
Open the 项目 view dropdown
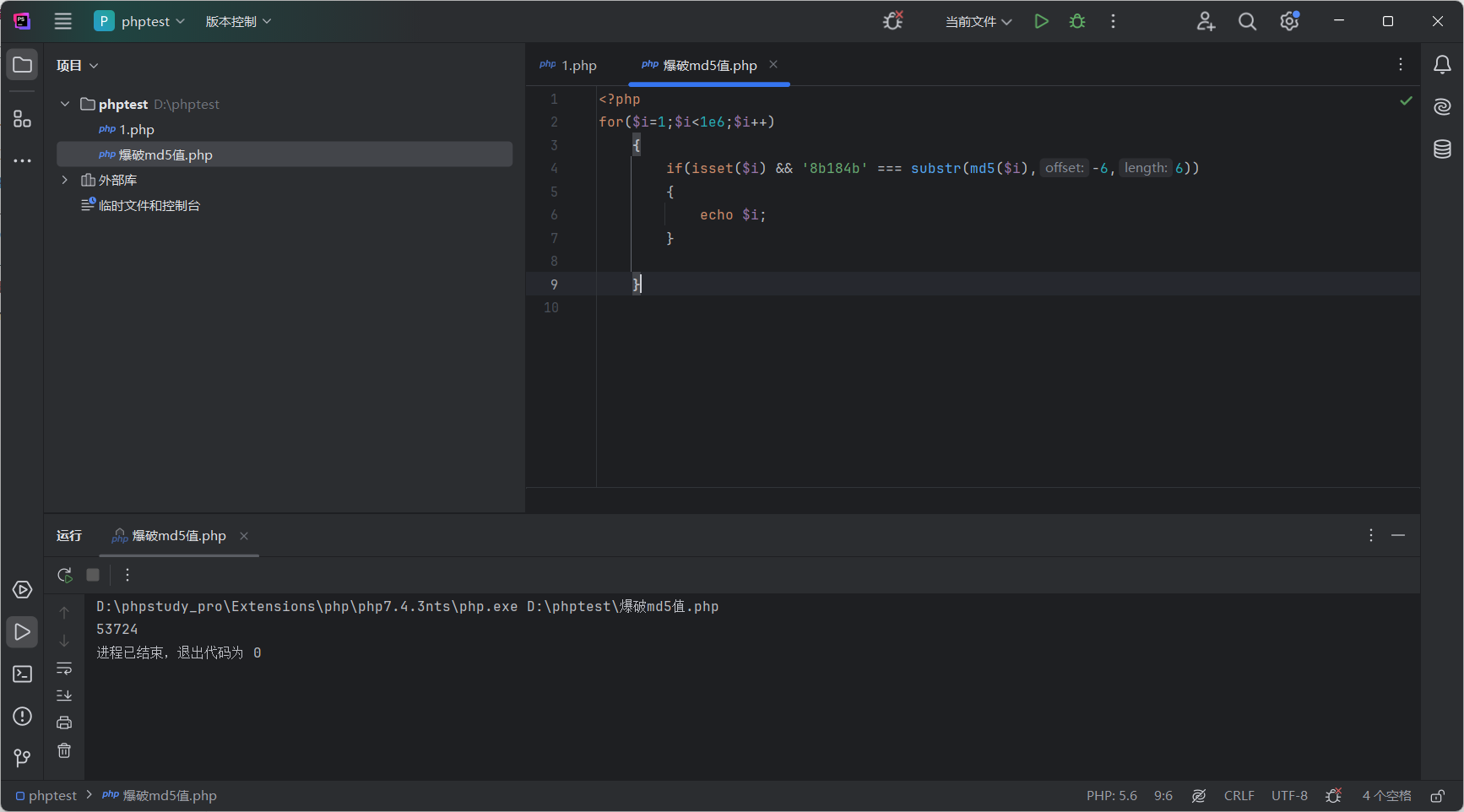pyautogui.click(x=77, y=65)
